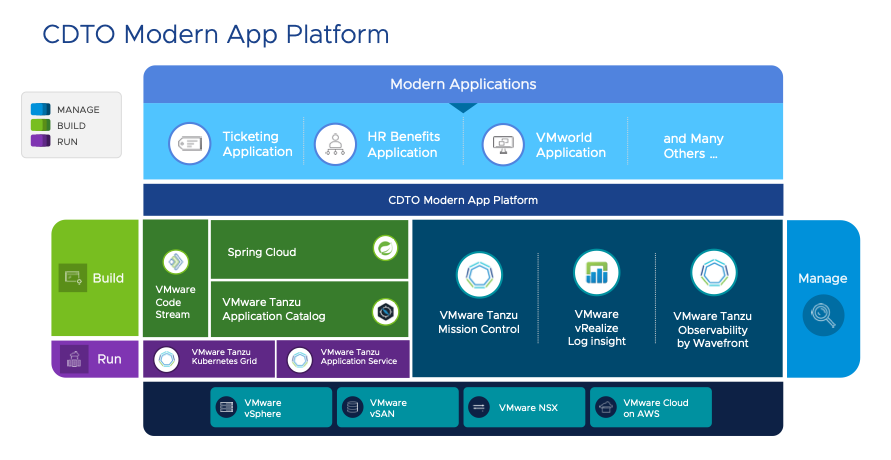Image resolution: width=891 pixels, height=460 pixels.
Task: Click the VMware vSAN database icon
Action: click(352, 407)
